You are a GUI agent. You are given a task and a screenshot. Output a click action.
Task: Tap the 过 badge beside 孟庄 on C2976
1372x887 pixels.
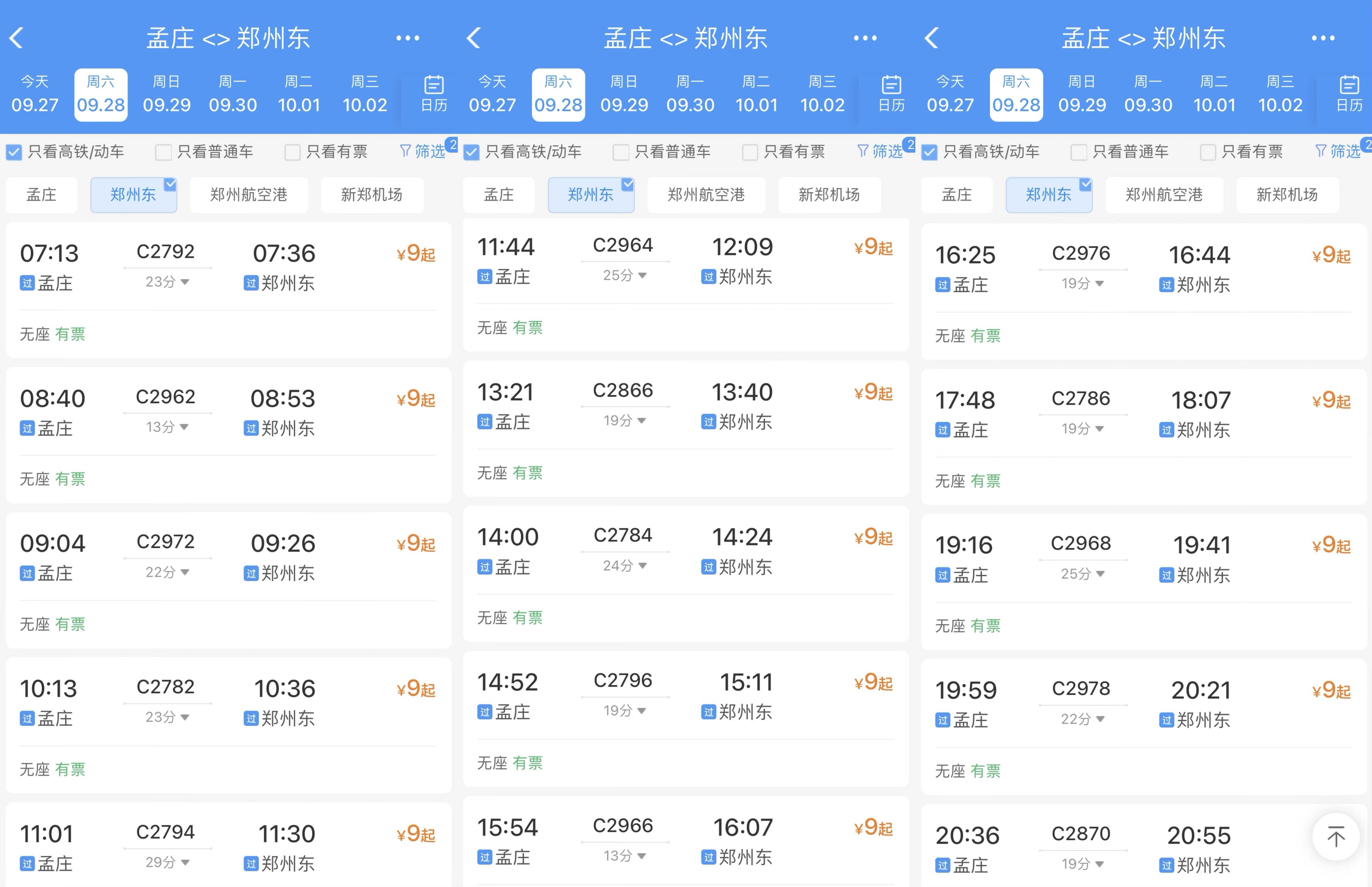tap(943, 285)
